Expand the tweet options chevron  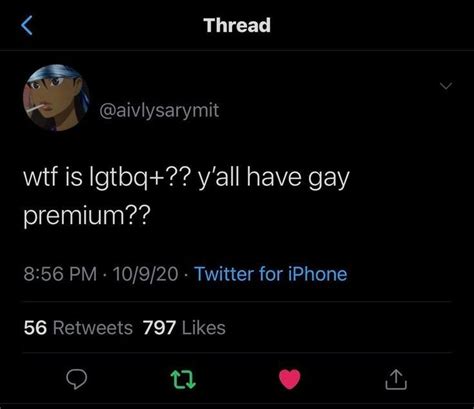click(446, 86)
